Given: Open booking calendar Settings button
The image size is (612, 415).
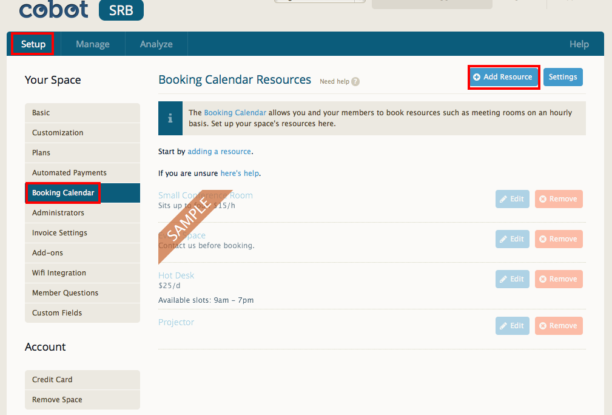Looking at the screenshot, I should [x=563, y=77].
